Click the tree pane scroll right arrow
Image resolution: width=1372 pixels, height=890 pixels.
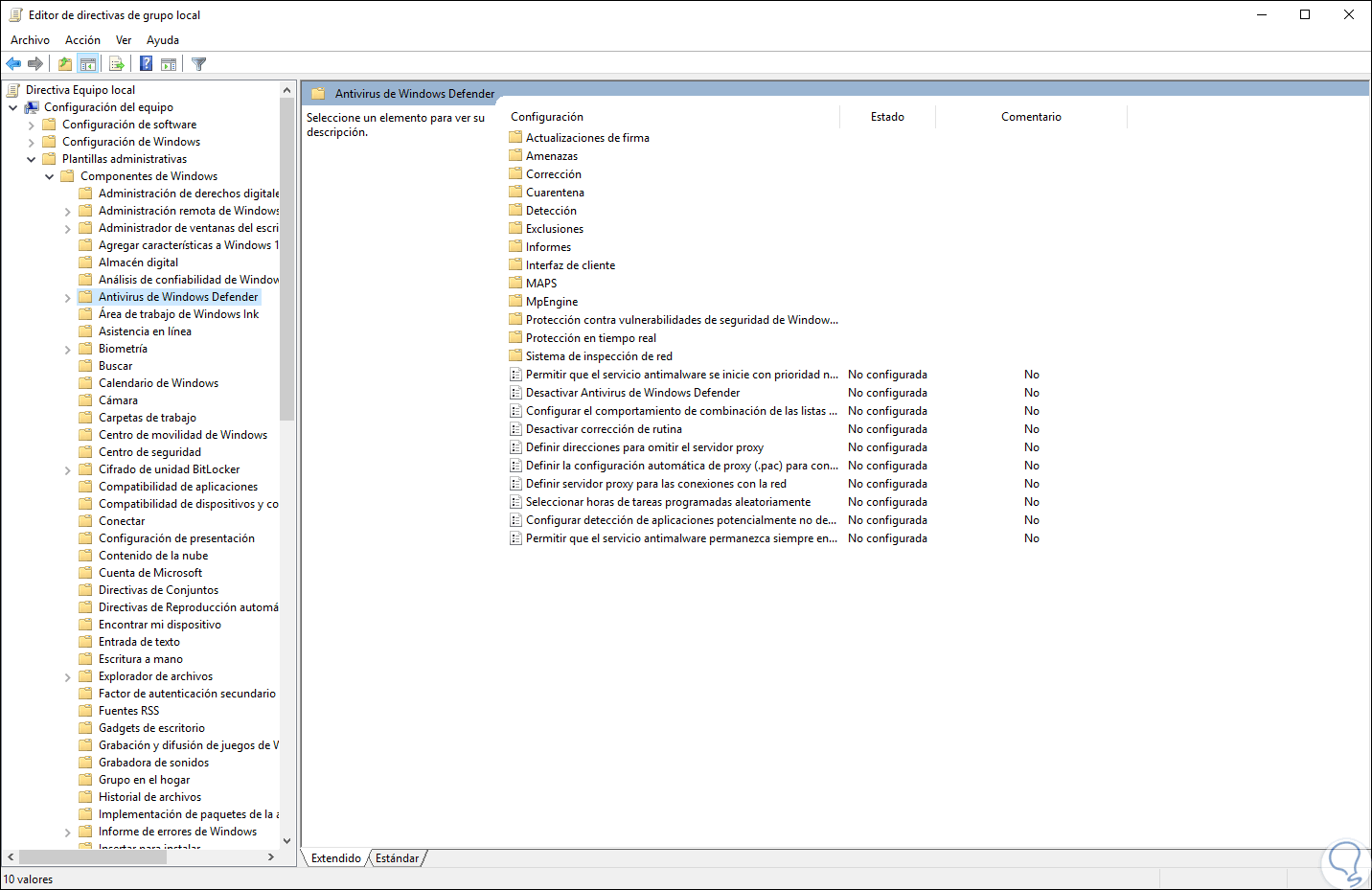click(271, 856)
